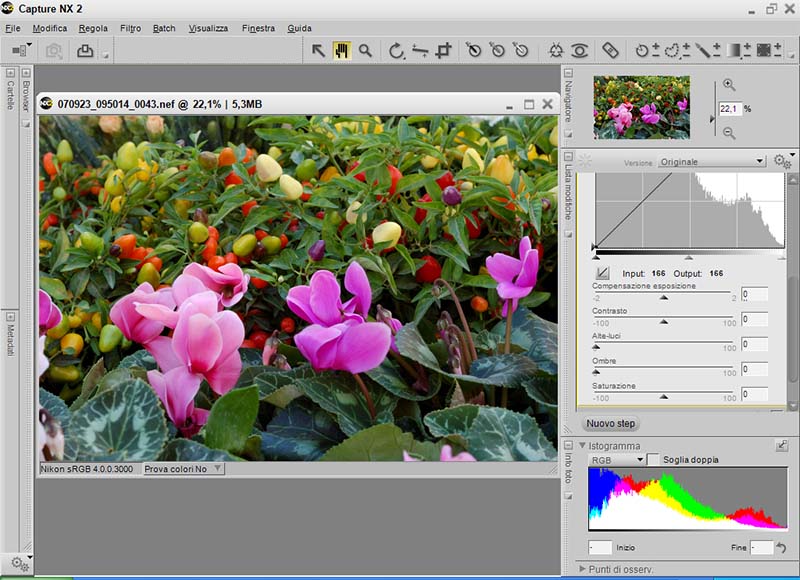Click the Navigator flower thumbnail
Viewport: 800px width, 580px height.
point(641,108)
